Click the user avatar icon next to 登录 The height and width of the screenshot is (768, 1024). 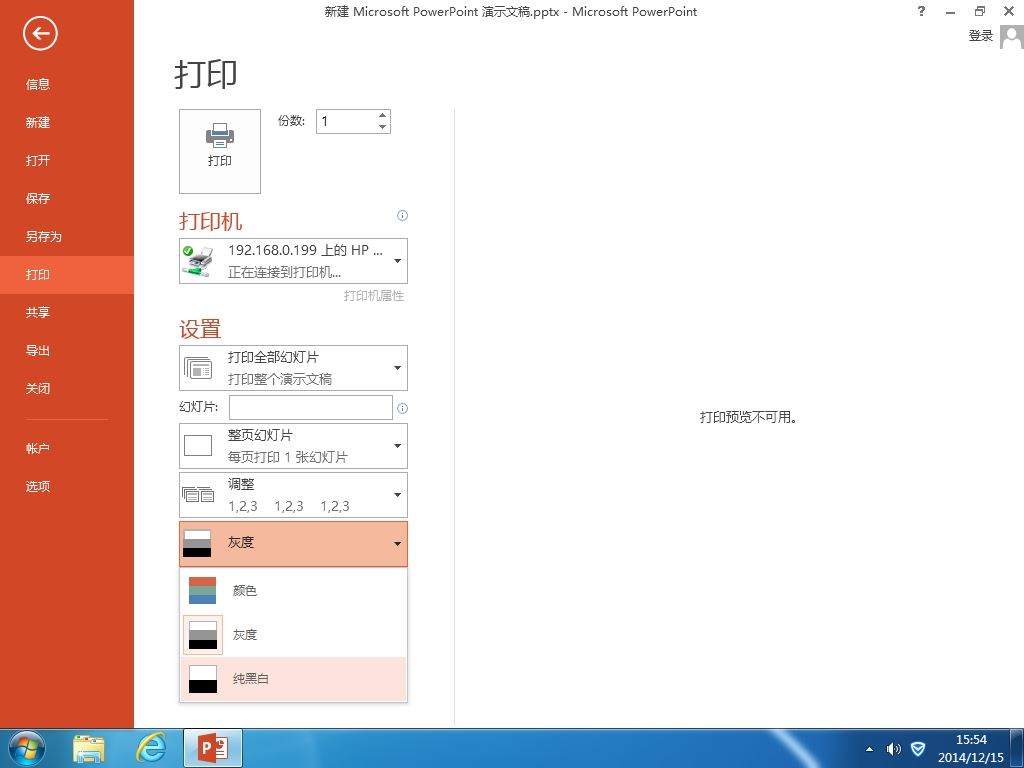(1011, 36)
